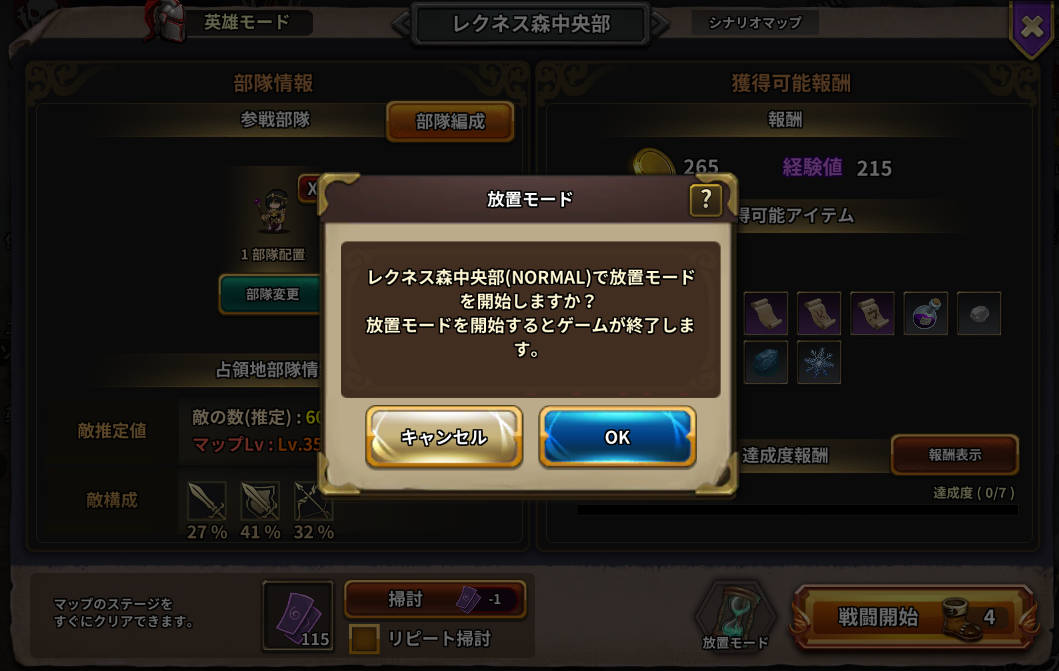Viewport: 1059px width, 671px height.
Task: Select the blue ore reward item
Action: (x=766, y=363)
